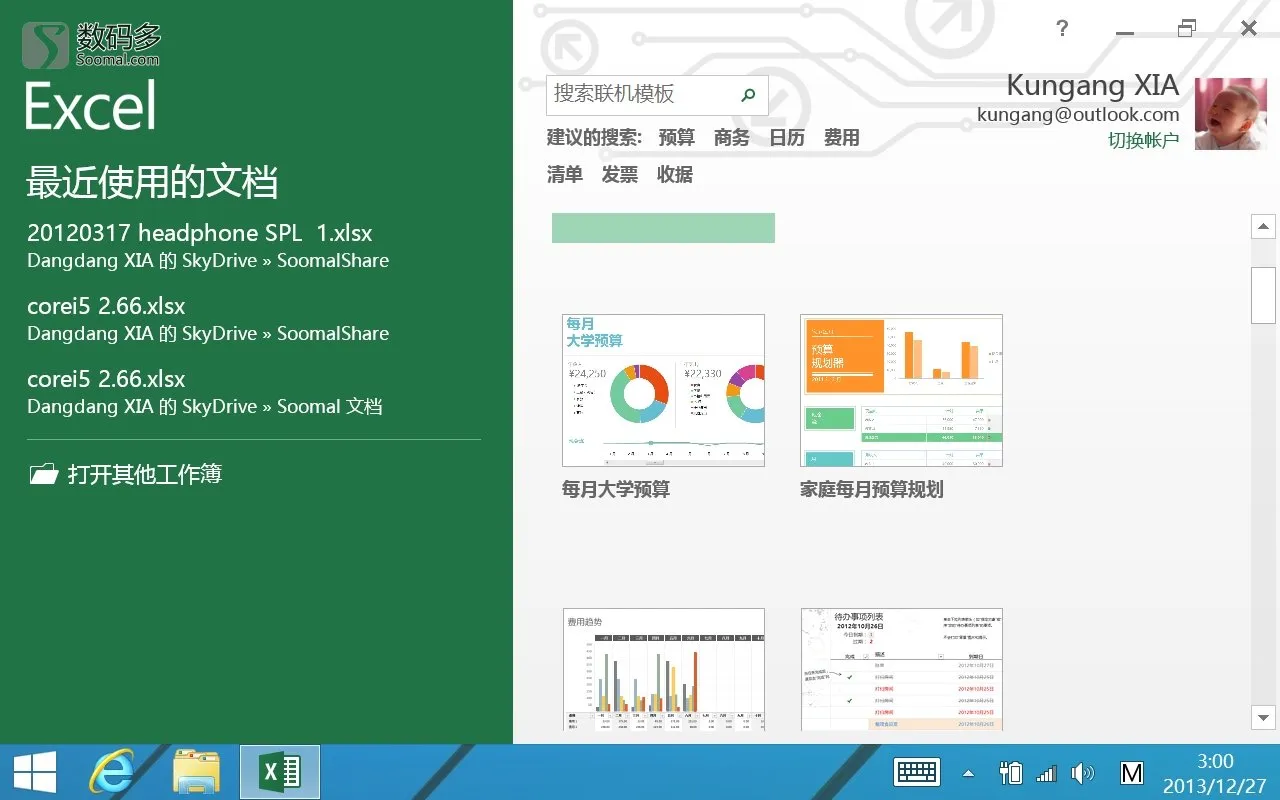Screen dimensions: 1280x800
Task: Launch Internet Explorer from taskbar
Action: [x=112, y=772]
